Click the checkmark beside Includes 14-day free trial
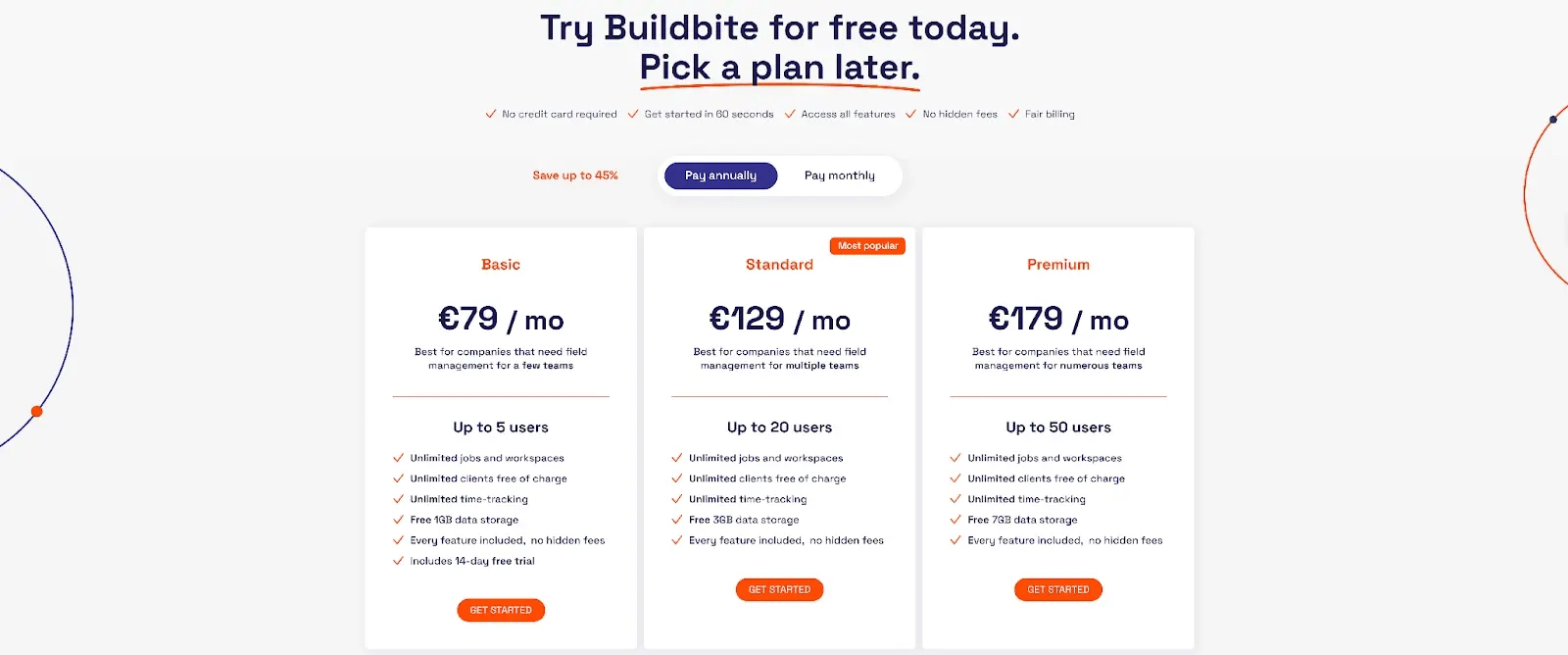This screenshot has width=1568, height=655. tap(398, 561)
